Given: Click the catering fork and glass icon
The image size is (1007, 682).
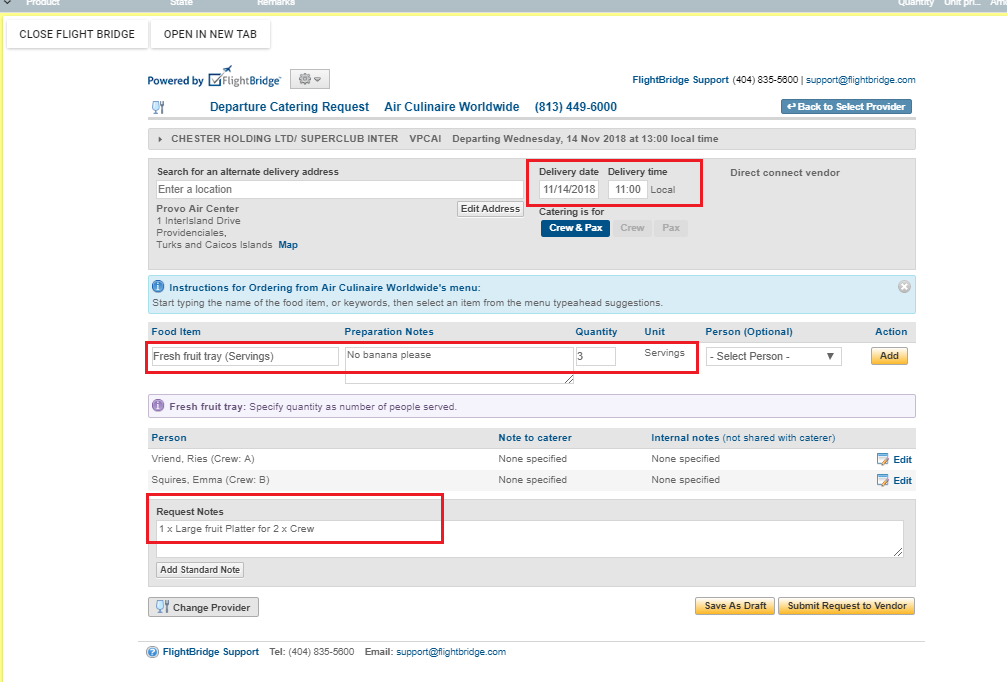Looking at the screenshot, I should coord(158,107).
